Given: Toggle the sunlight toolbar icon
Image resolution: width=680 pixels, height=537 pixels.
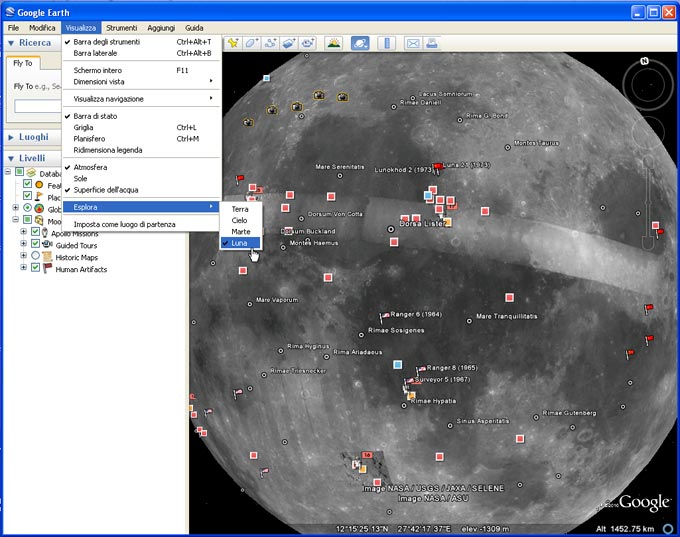Looking at the screenshot, I should pyautogui.click(x=334, y=43).
